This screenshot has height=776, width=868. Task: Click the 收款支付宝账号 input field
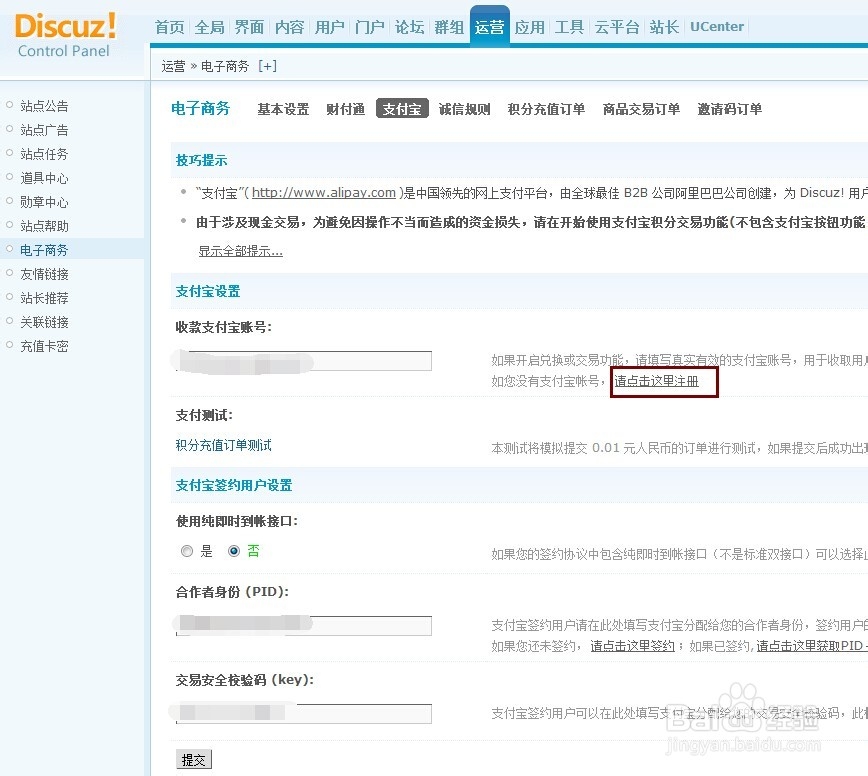303,361
